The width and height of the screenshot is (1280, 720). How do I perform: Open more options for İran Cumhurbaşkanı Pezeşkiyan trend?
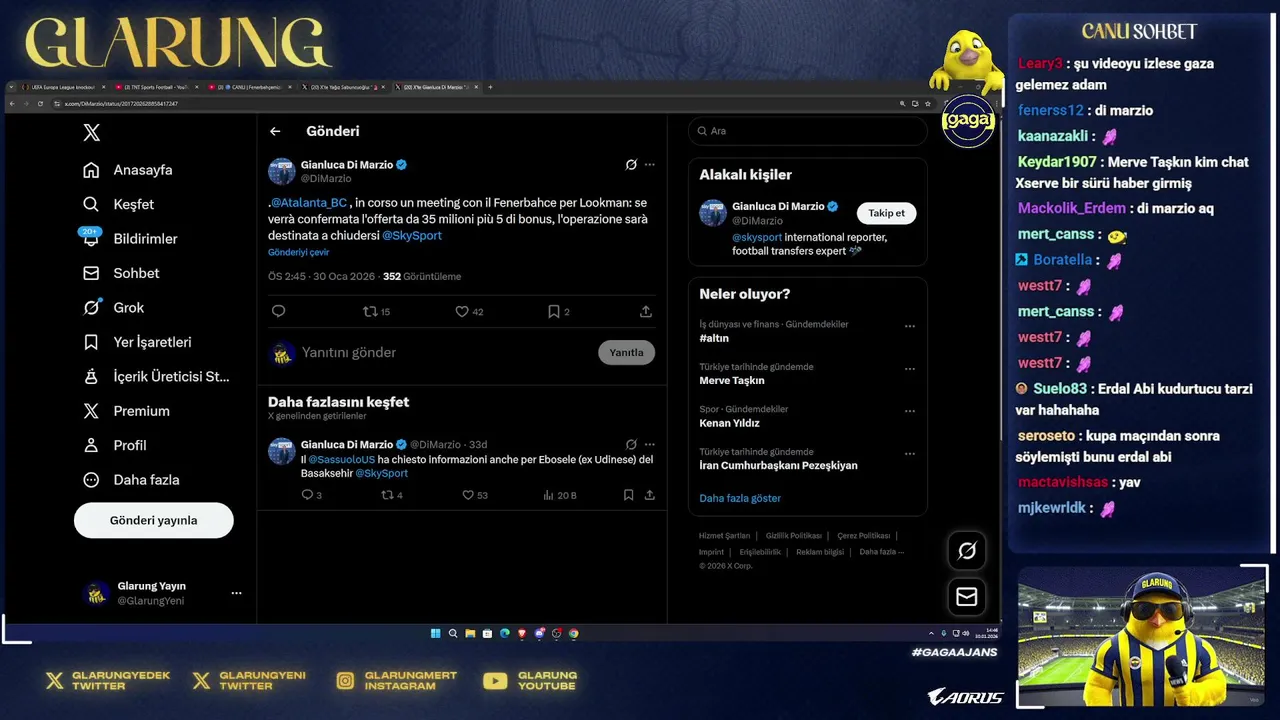coord(910,453)
